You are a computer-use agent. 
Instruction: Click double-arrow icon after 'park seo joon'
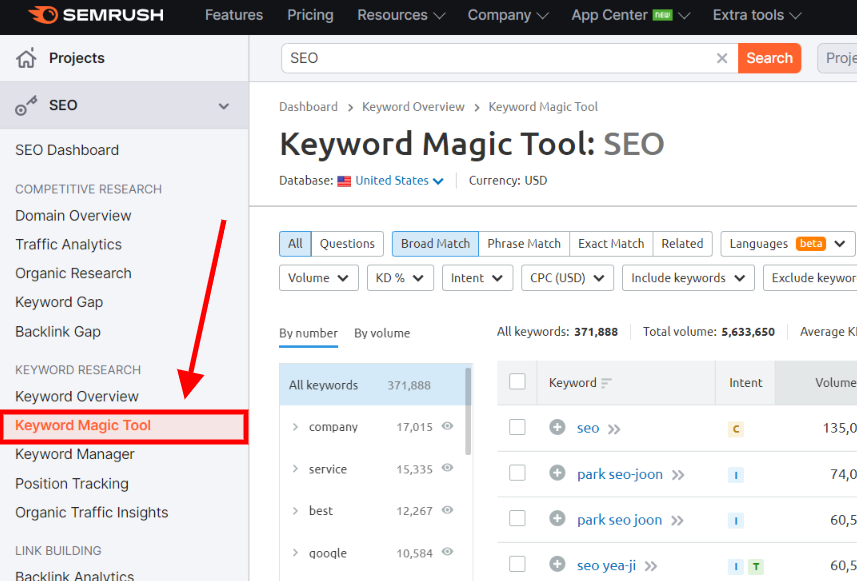pos(677,520)
